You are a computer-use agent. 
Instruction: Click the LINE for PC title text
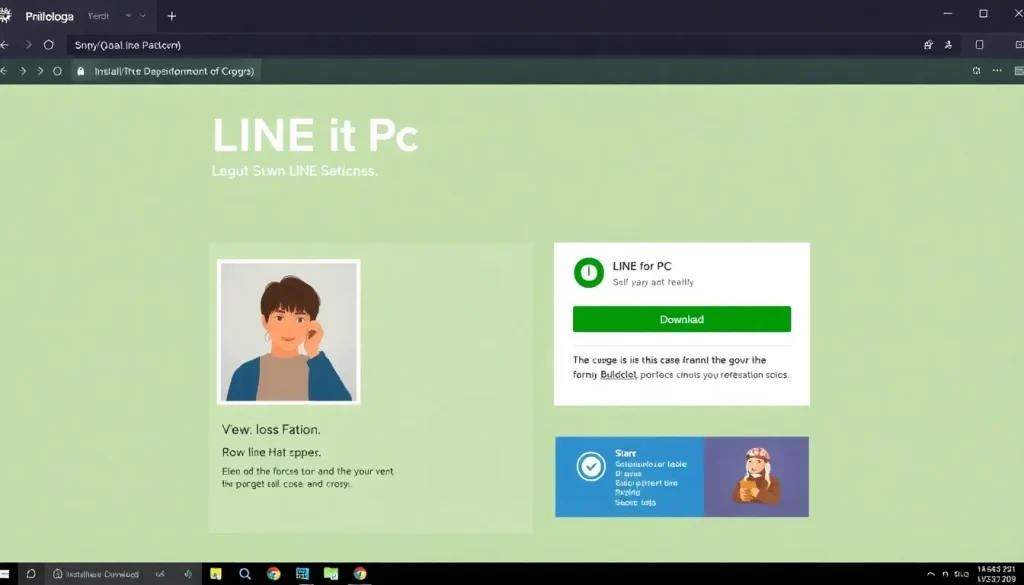coord(642,266)
